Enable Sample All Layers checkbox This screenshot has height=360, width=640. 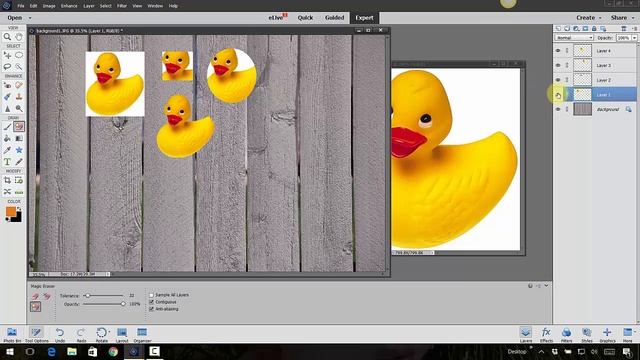click(151, 295)
